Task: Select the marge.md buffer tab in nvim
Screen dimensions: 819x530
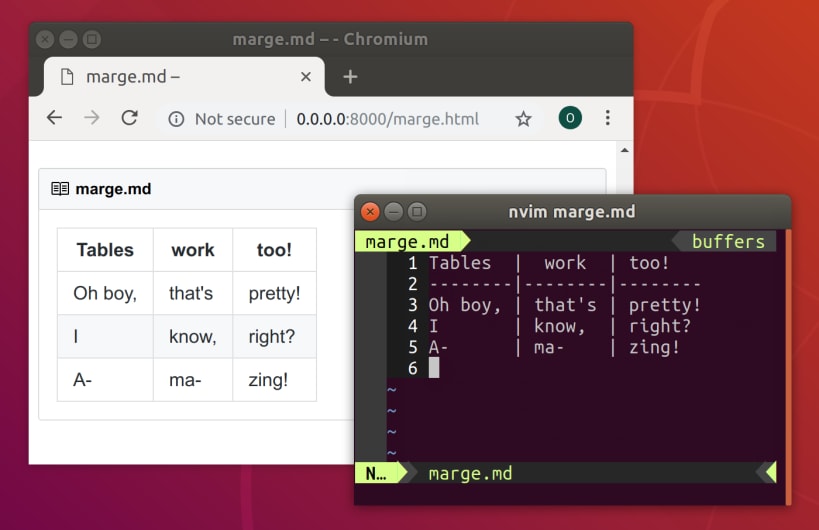Action: pos(412,241)
